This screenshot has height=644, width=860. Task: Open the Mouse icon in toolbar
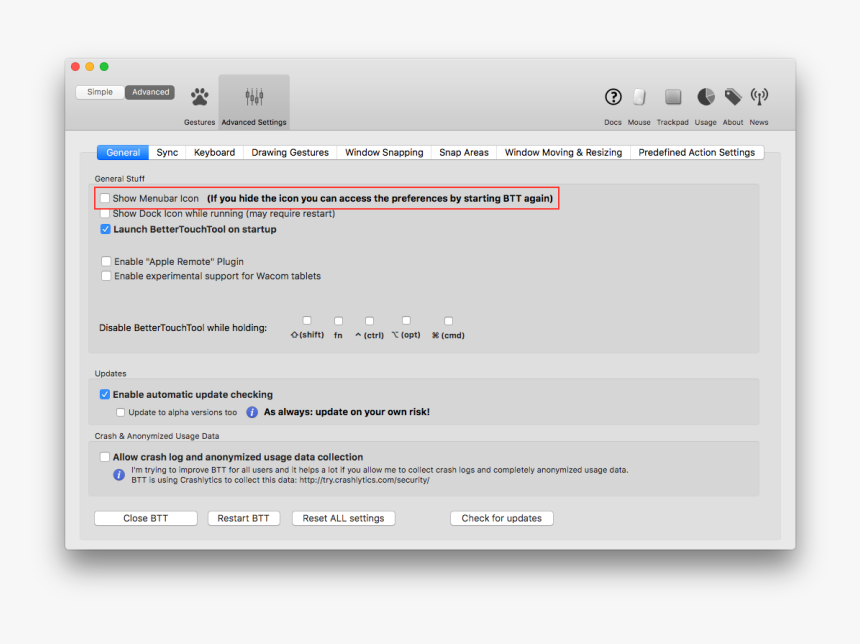pyautogui.click(x=639, y=97)
